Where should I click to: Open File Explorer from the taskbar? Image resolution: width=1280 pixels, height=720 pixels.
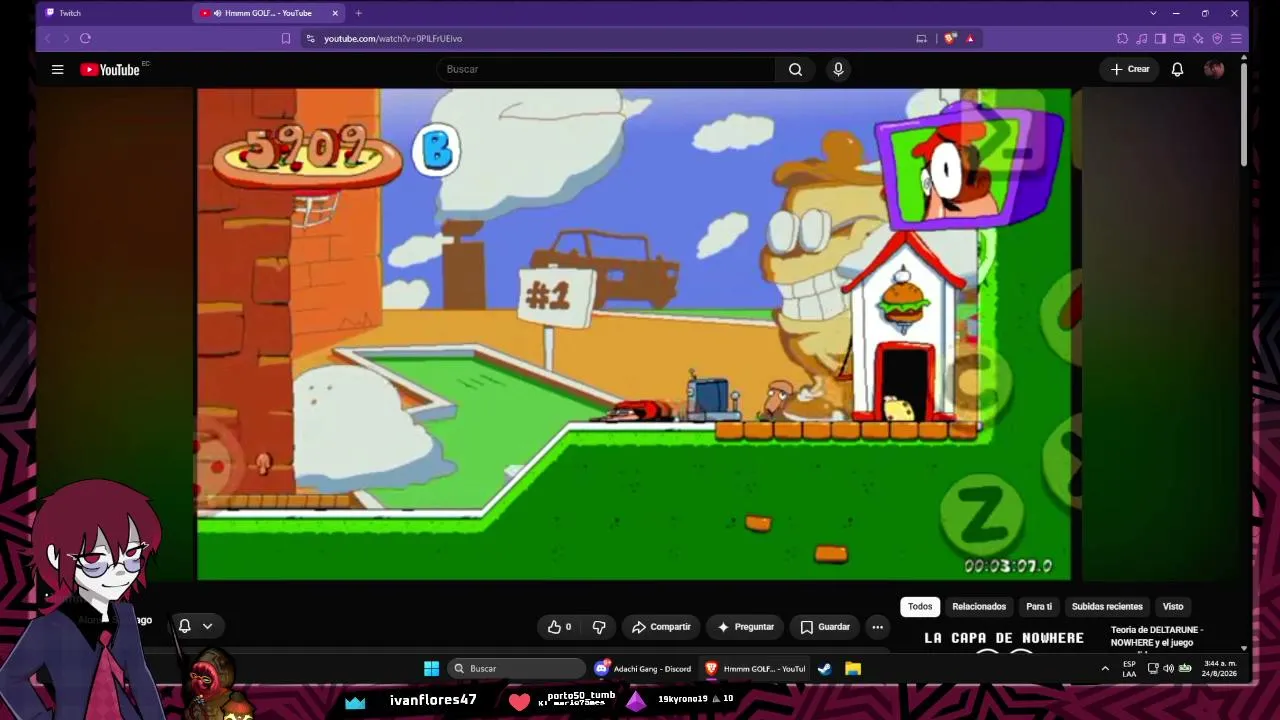tap(853, 668)
